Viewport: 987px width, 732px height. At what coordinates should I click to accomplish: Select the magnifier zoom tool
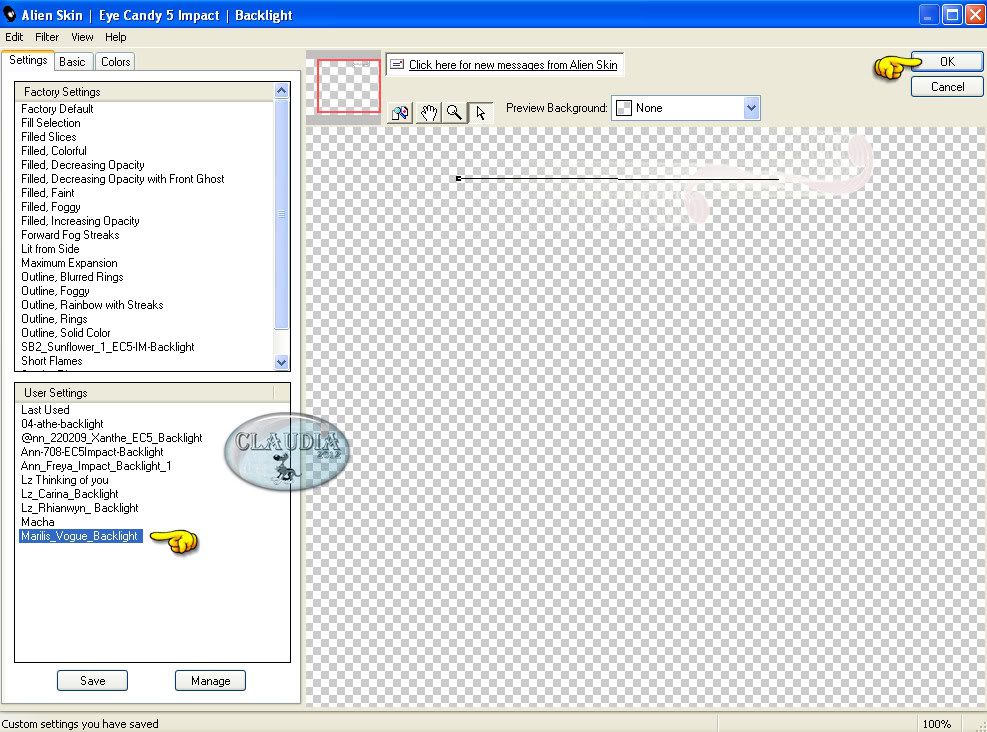(454, 113)
